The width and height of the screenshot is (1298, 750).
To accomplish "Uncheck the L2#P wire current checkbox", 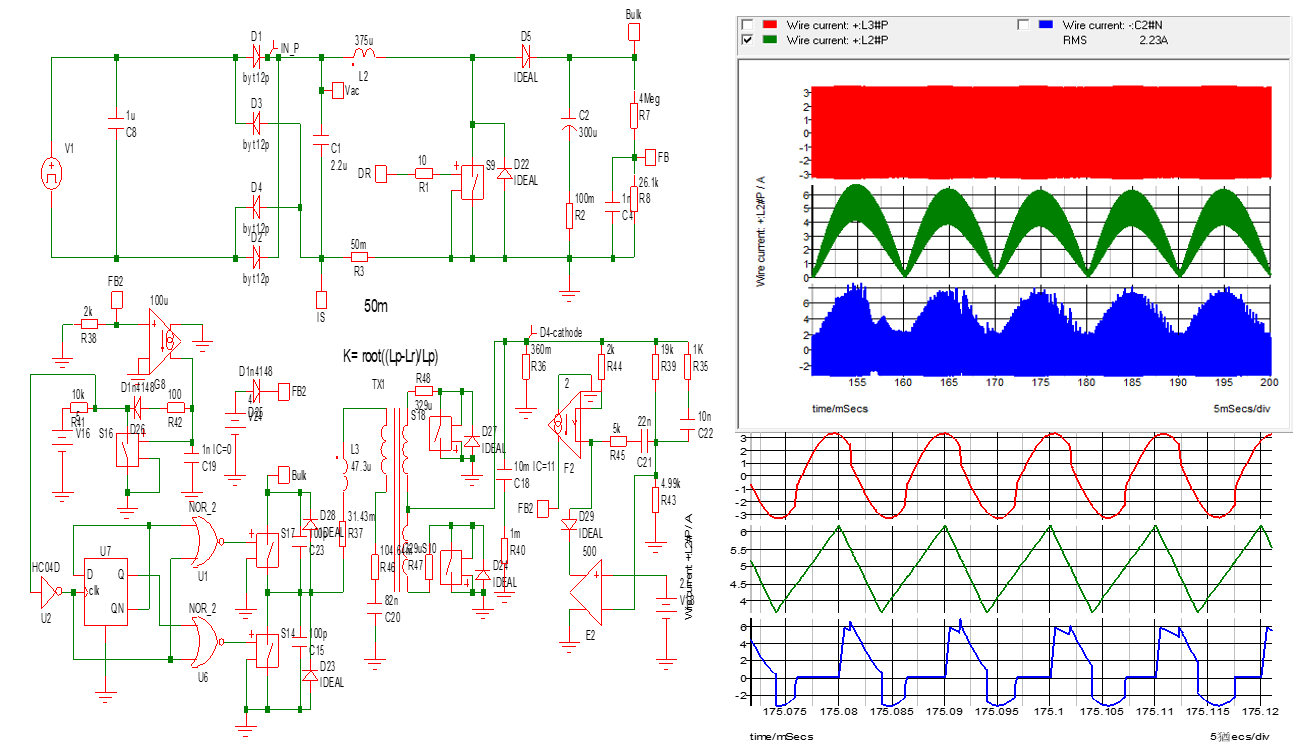I will click(746, 40).
